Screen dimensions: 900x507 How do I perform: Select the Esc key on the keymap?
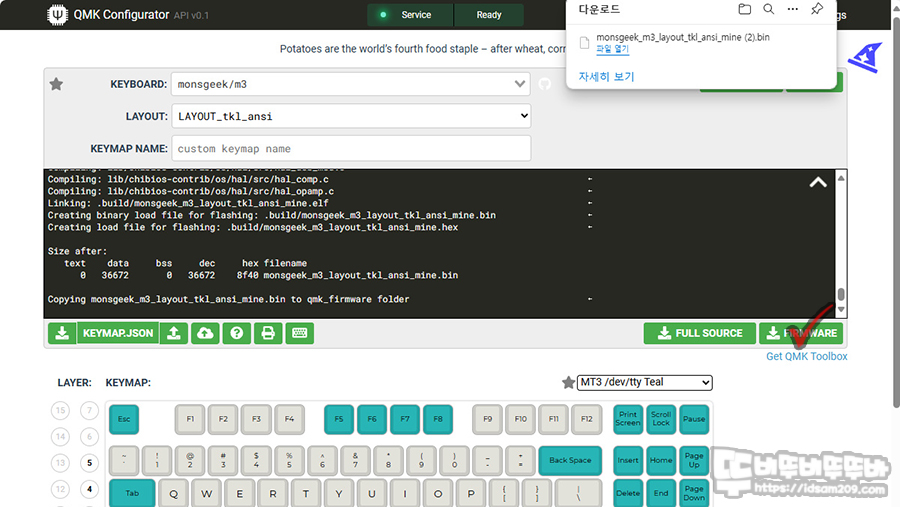(x=124, y=419)
